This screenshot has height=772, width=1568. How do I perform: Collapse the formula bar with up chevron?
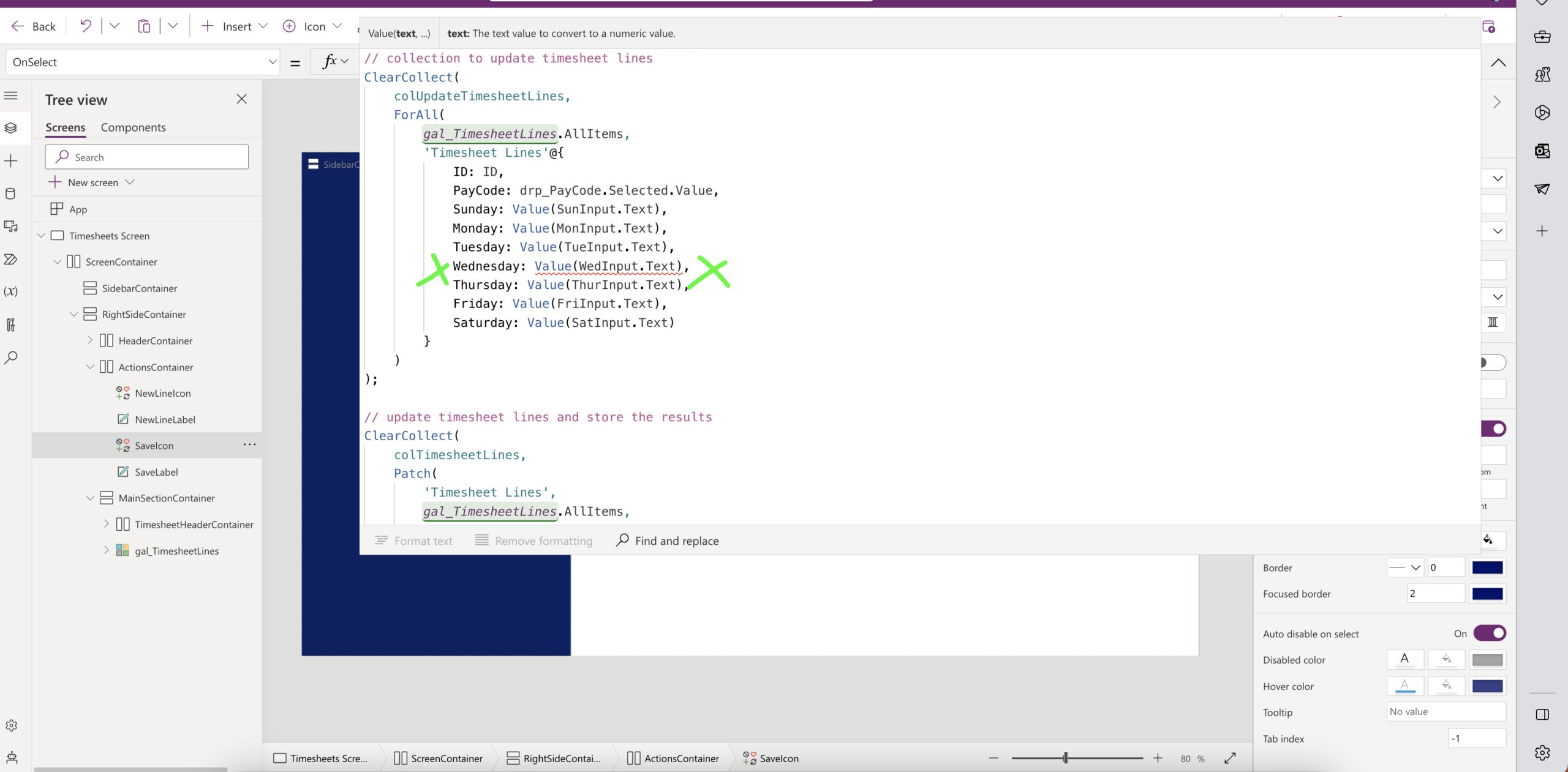click(x=1498, y=62)
